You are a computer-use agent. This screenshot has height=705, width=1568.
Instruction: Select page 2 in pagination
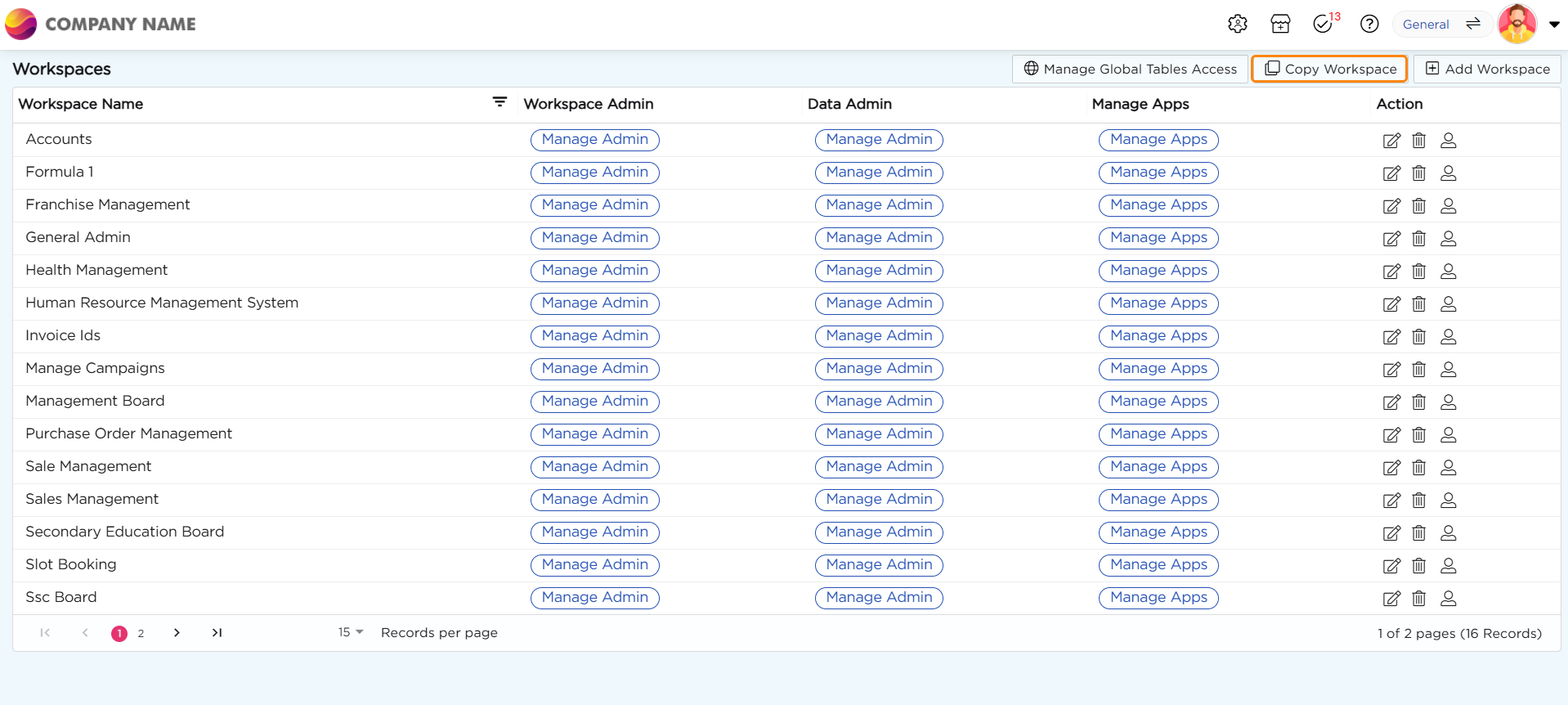tap(141, 634)
